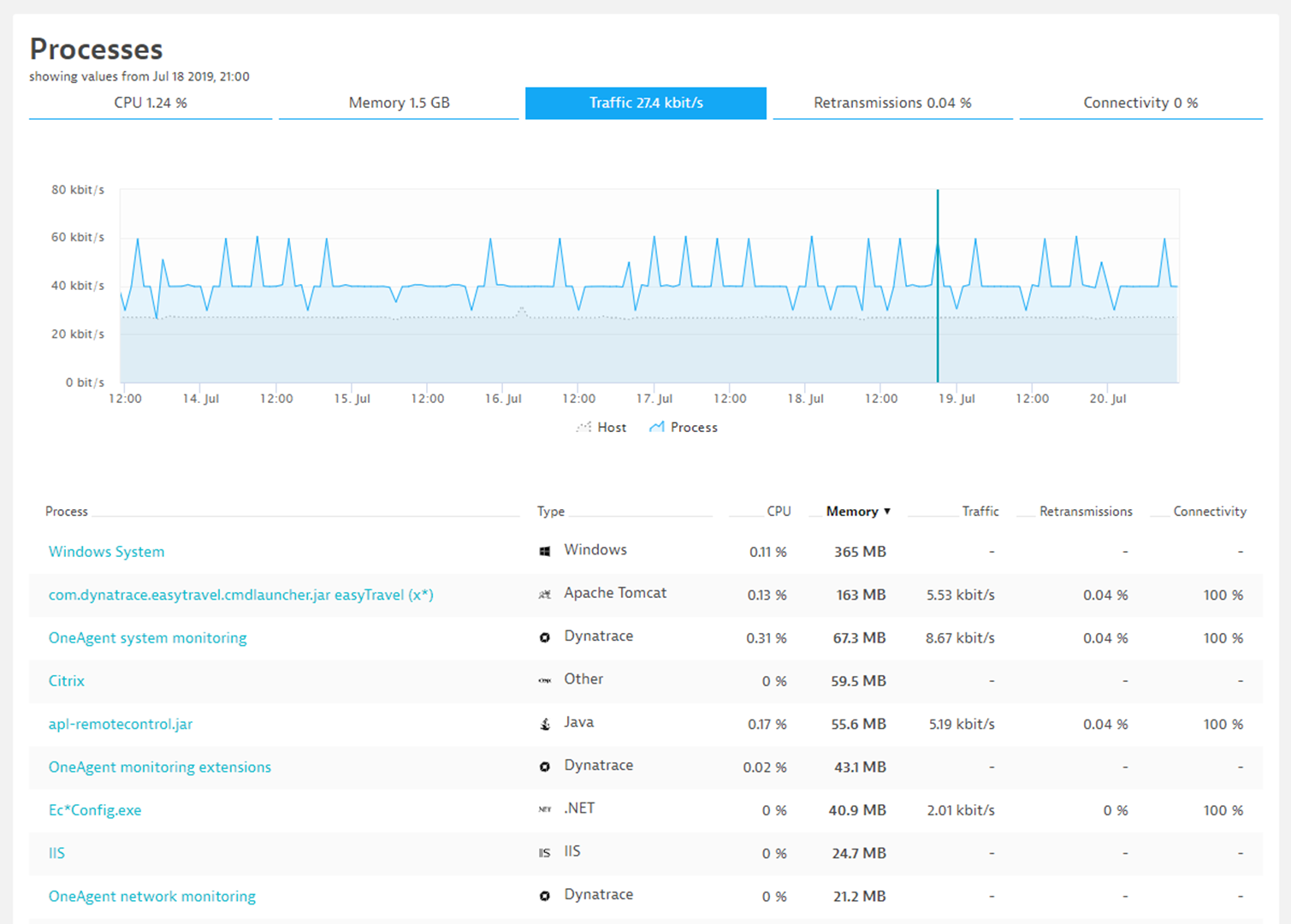Open Citrix process link
The image size is (1291, 924).
[x=66, y=681]
